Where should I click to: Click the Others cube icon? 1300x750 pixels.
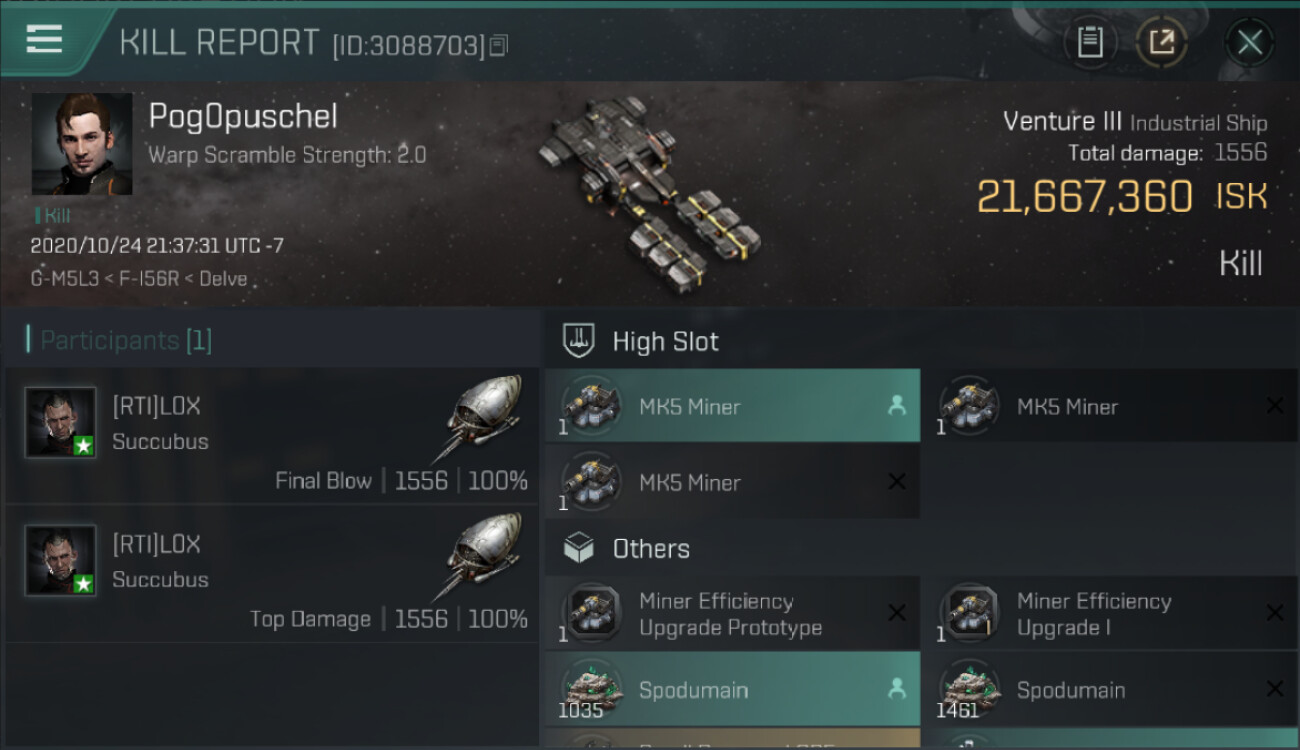click(580, 549)
